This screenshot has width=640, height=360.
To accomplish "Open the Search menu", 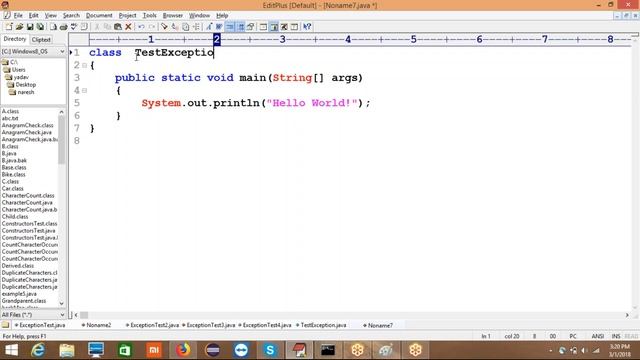I will coord(71,16).
